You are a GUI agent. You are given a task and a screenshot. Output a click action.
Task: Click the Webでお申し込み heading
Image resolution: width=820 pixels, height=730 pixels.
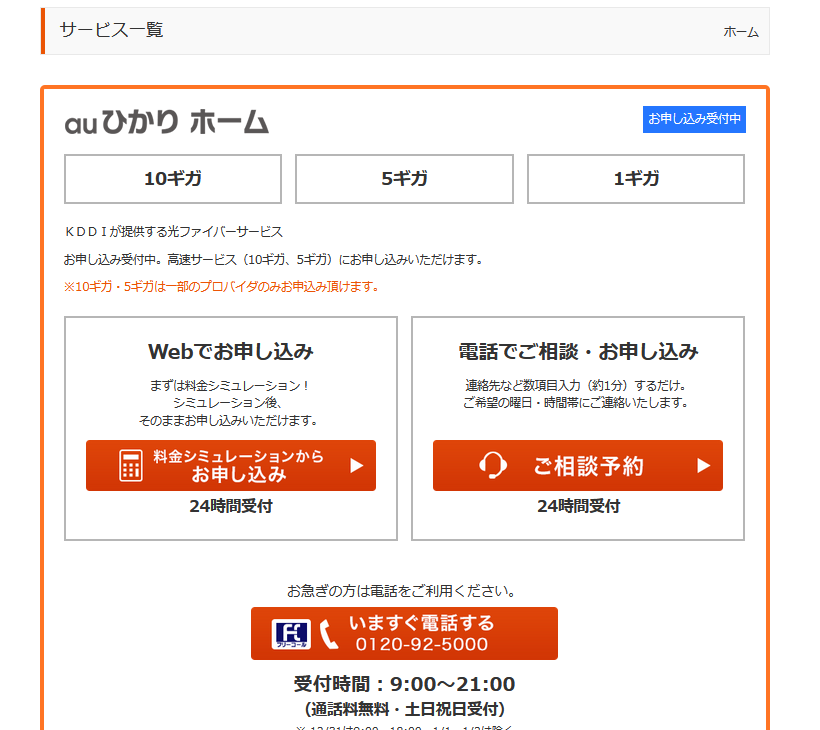[x=231, y=351]
